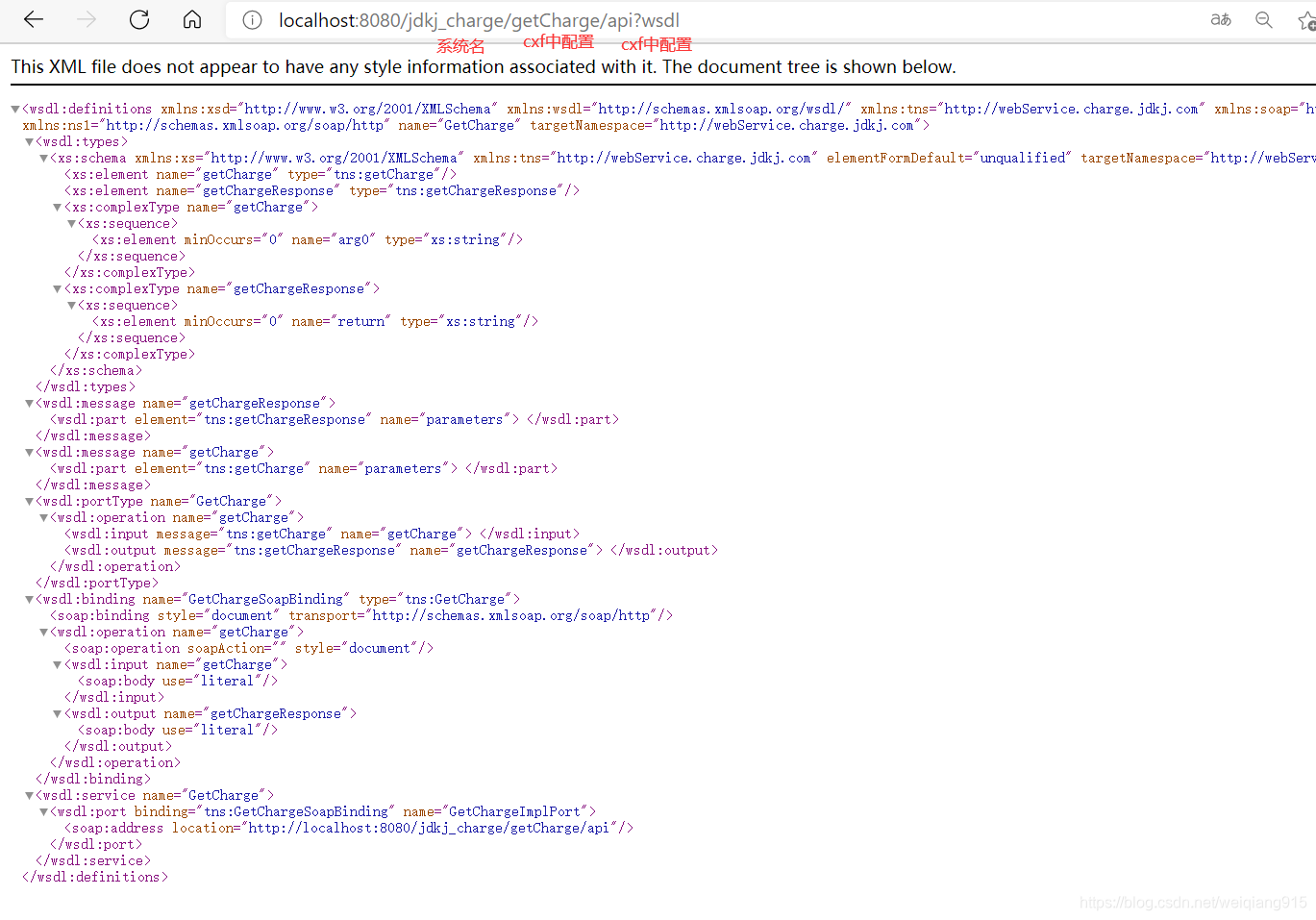This screenshot has width=1316, height=920.
Task: Collapse the xs:schema node
Action: click(x=44, y=159)
